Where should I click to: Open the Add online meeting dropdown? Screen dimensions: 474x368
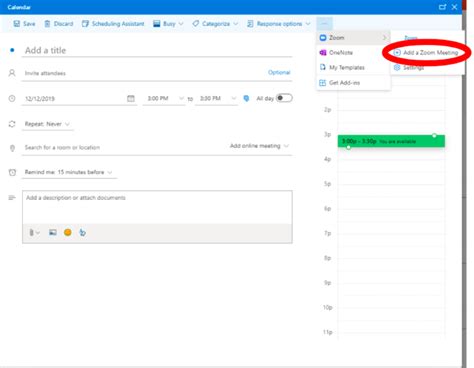[259, 146]
